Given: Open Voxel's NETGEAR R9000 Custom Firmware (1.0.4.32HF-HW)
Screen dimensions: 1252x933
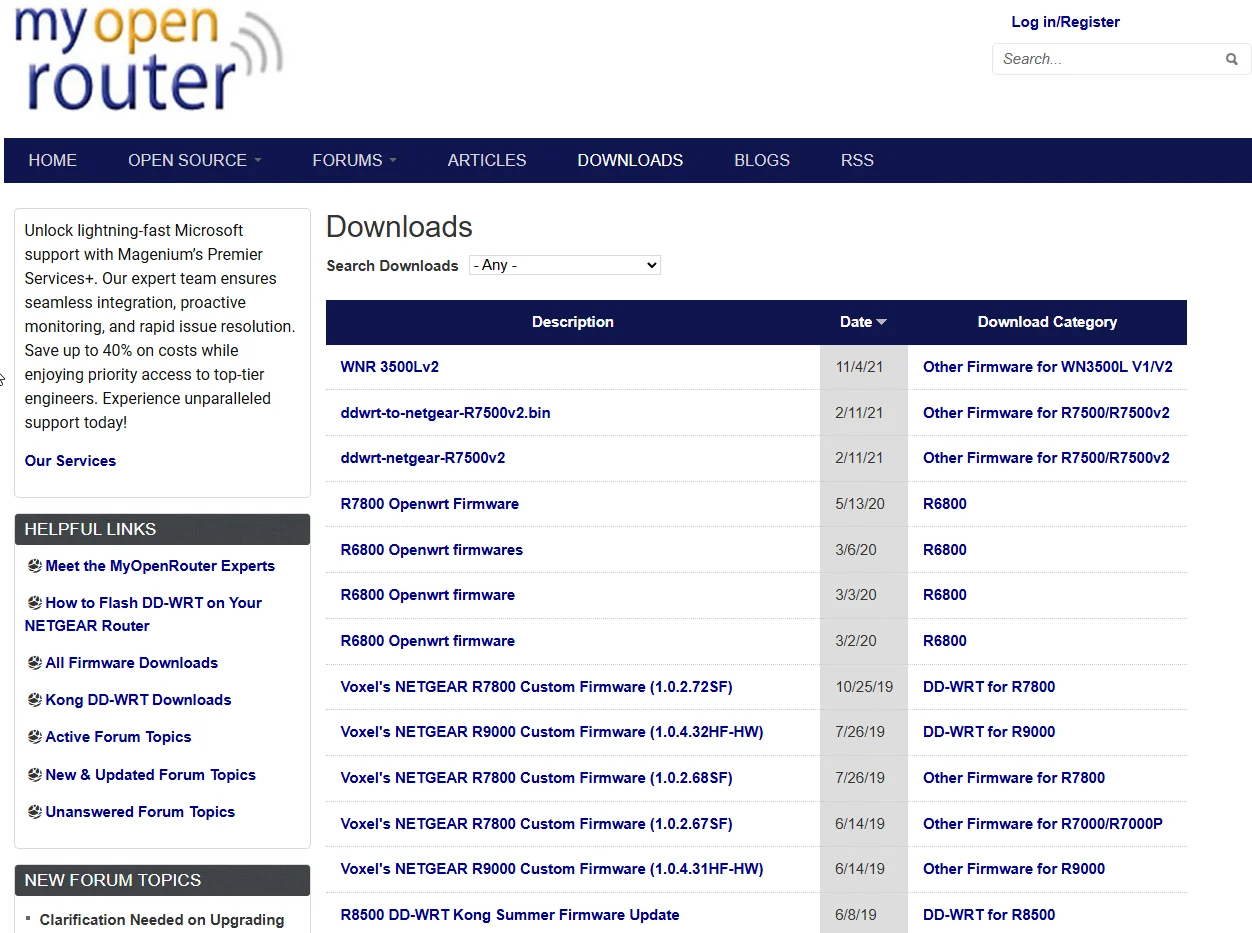Looking at the screenshot, I should pos(552,732).
